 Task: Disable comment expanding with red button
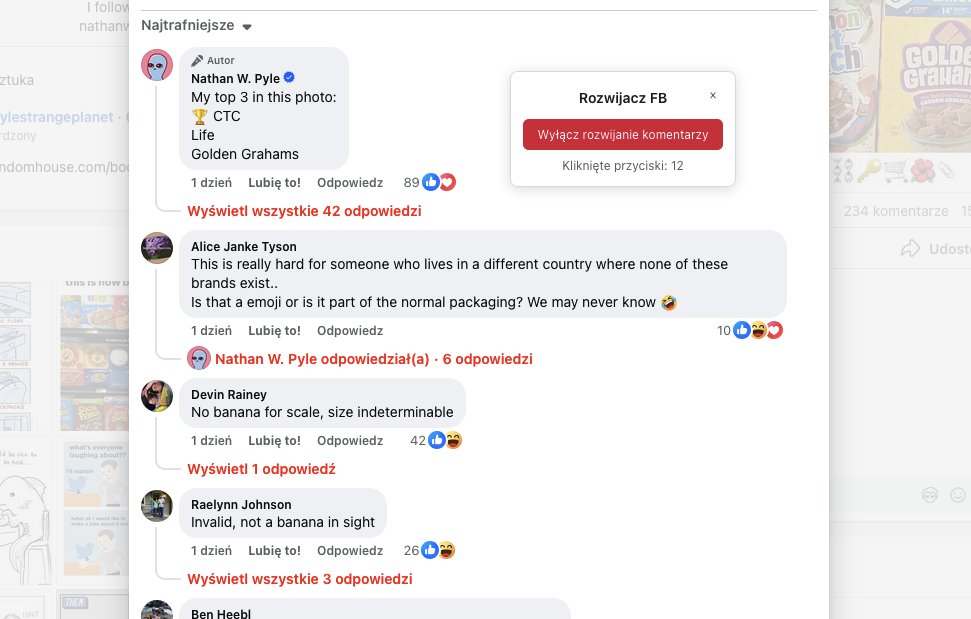(623, 135)
